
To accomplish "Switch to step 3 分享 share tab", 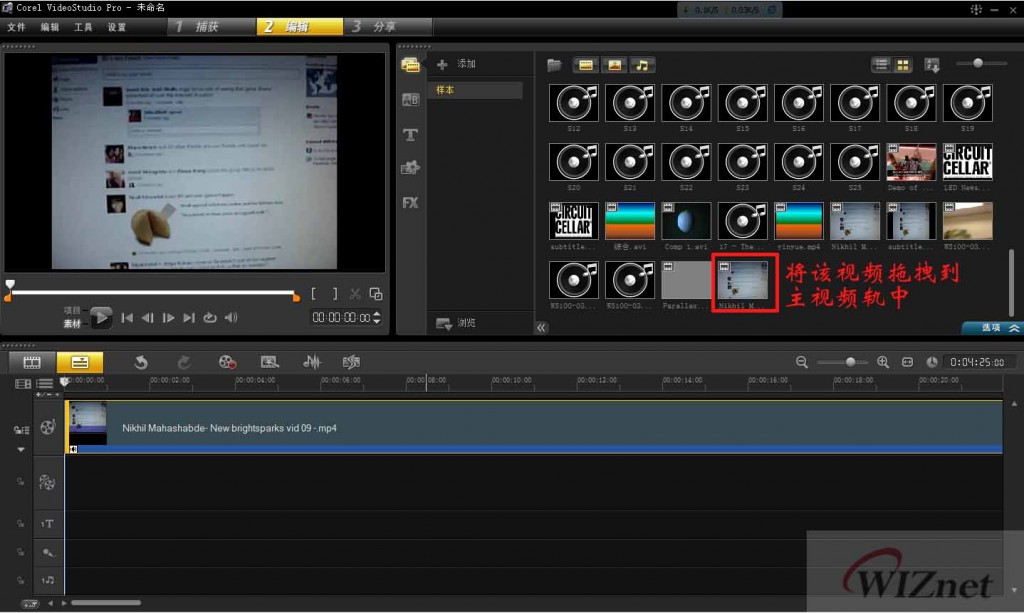I will tap(389, 27).
